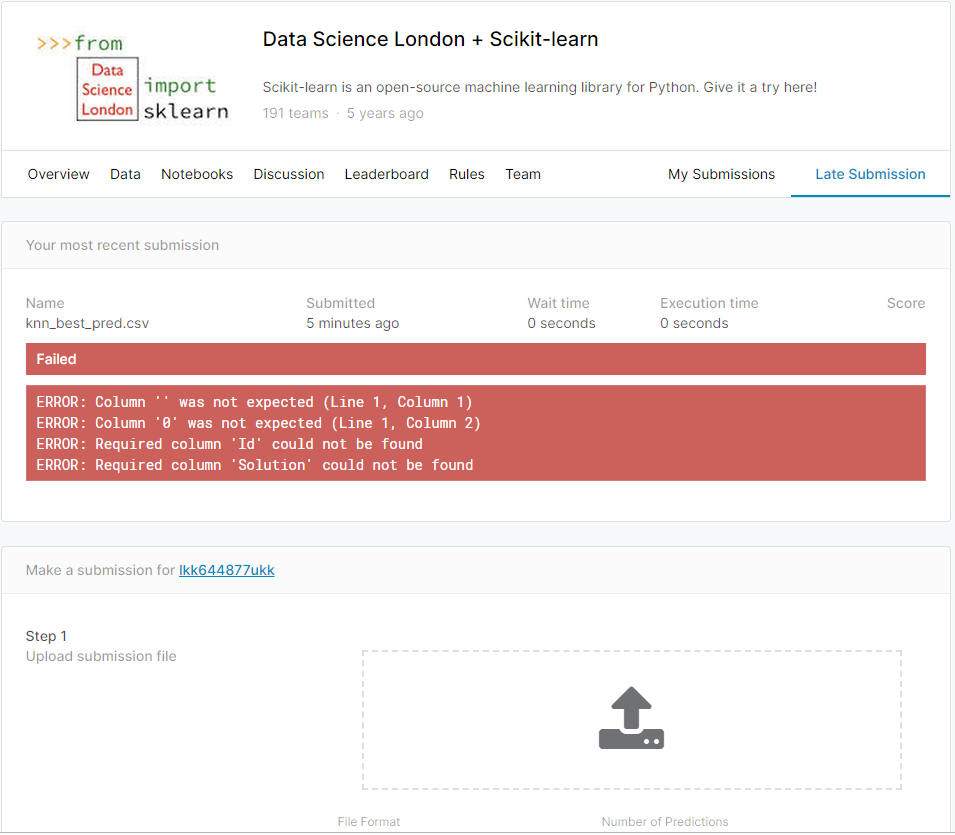Screen dimensions: 955x835
Task: Select the Team tab
Action: (x=523, y=174)
